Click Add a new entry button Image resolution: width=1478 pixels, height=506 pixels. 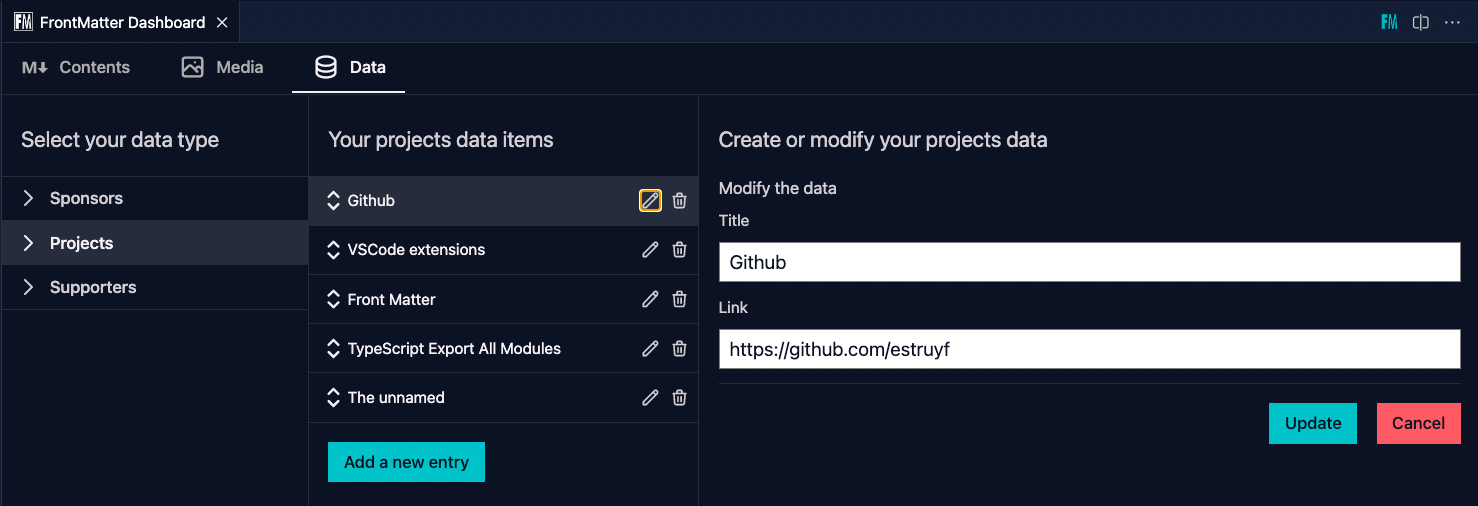coord(406,462)
